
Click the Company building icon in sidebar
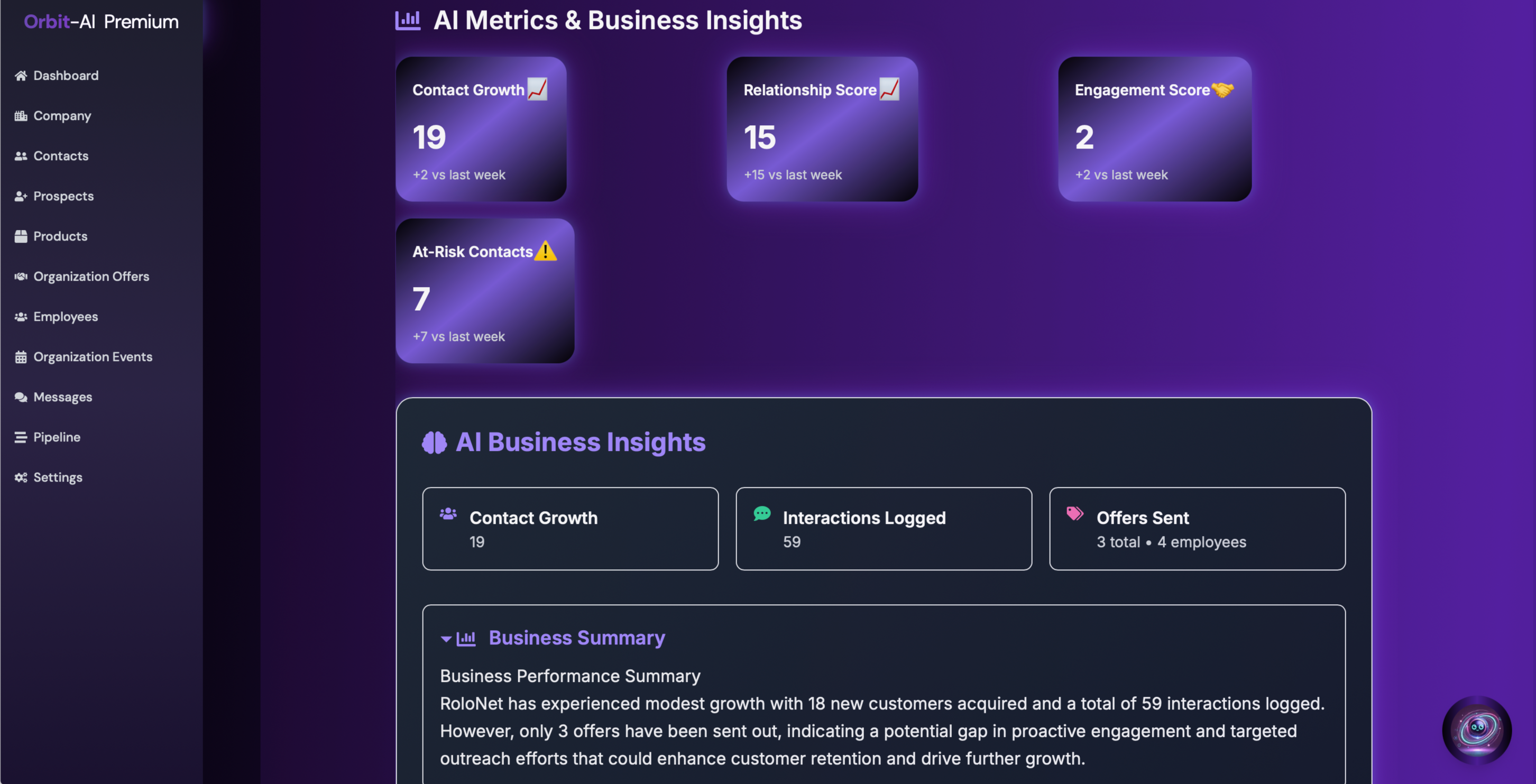point(21,116)
